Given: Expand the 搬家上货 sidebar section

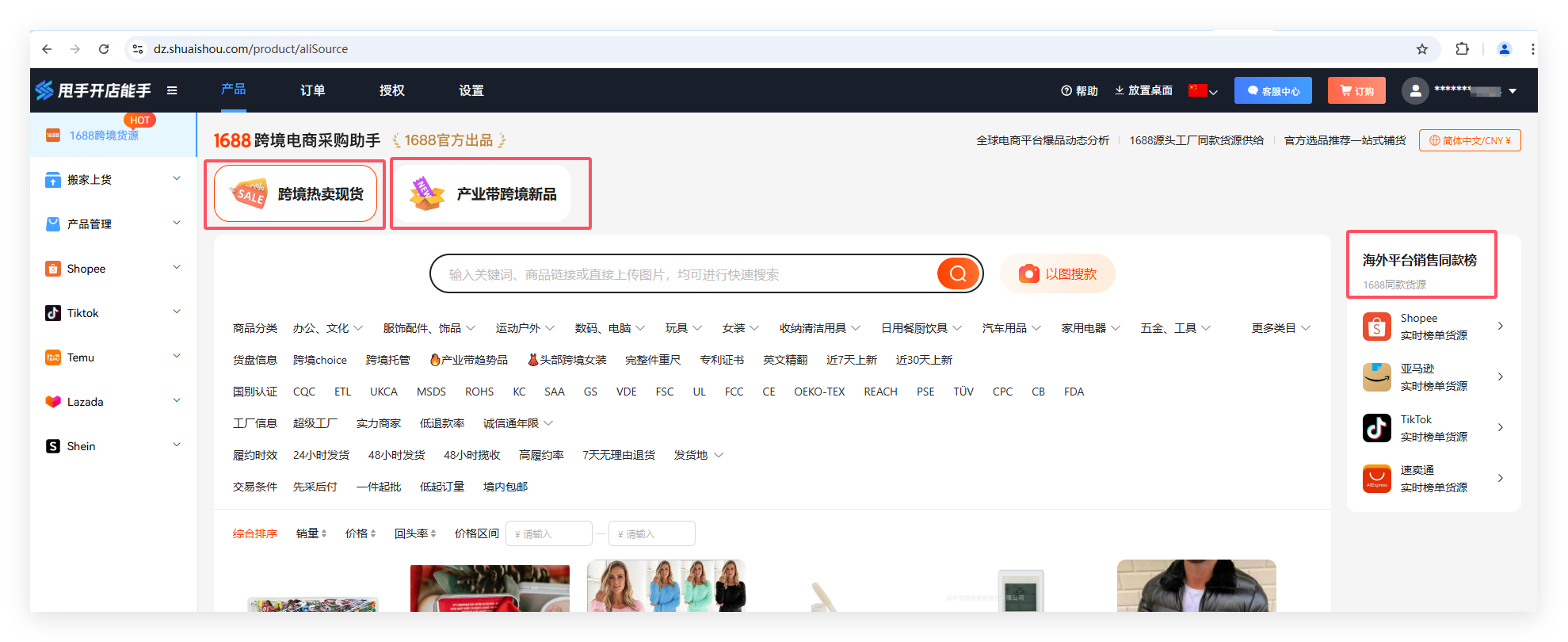Looking at the screenshot, I should point(177,179).
